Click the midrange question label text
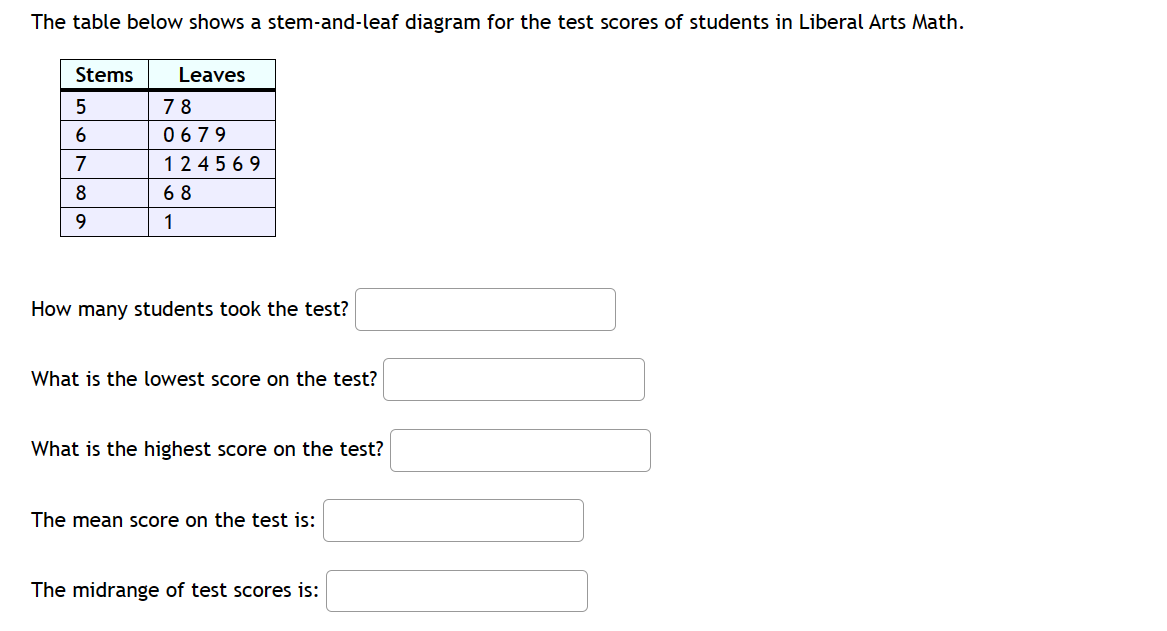Viewport: 1167px width, 631px height. click(174, 590)
